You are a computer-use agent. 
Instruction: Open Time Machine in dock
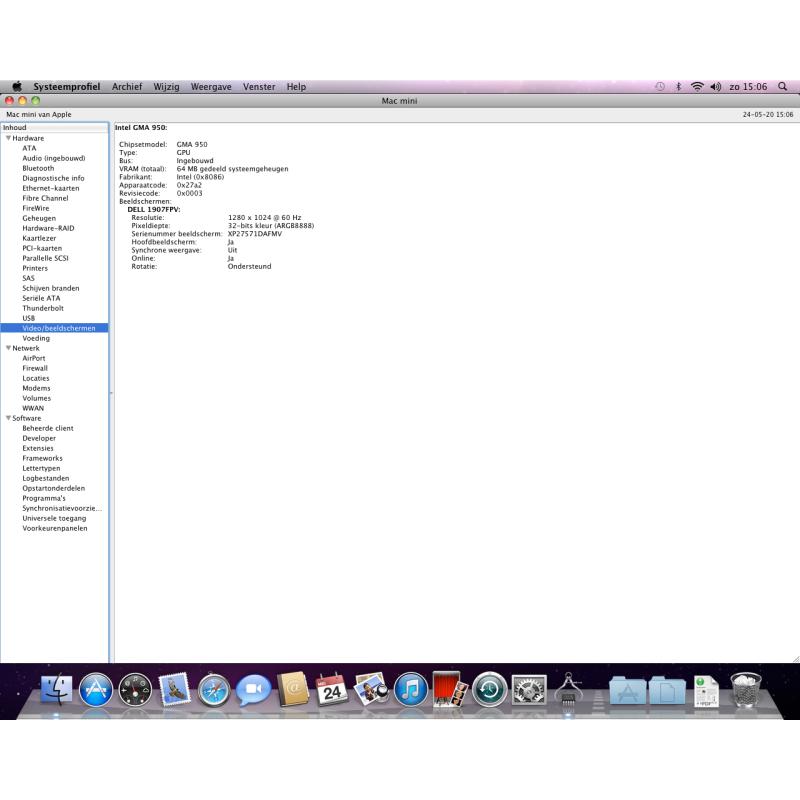(x=490, y=689)
